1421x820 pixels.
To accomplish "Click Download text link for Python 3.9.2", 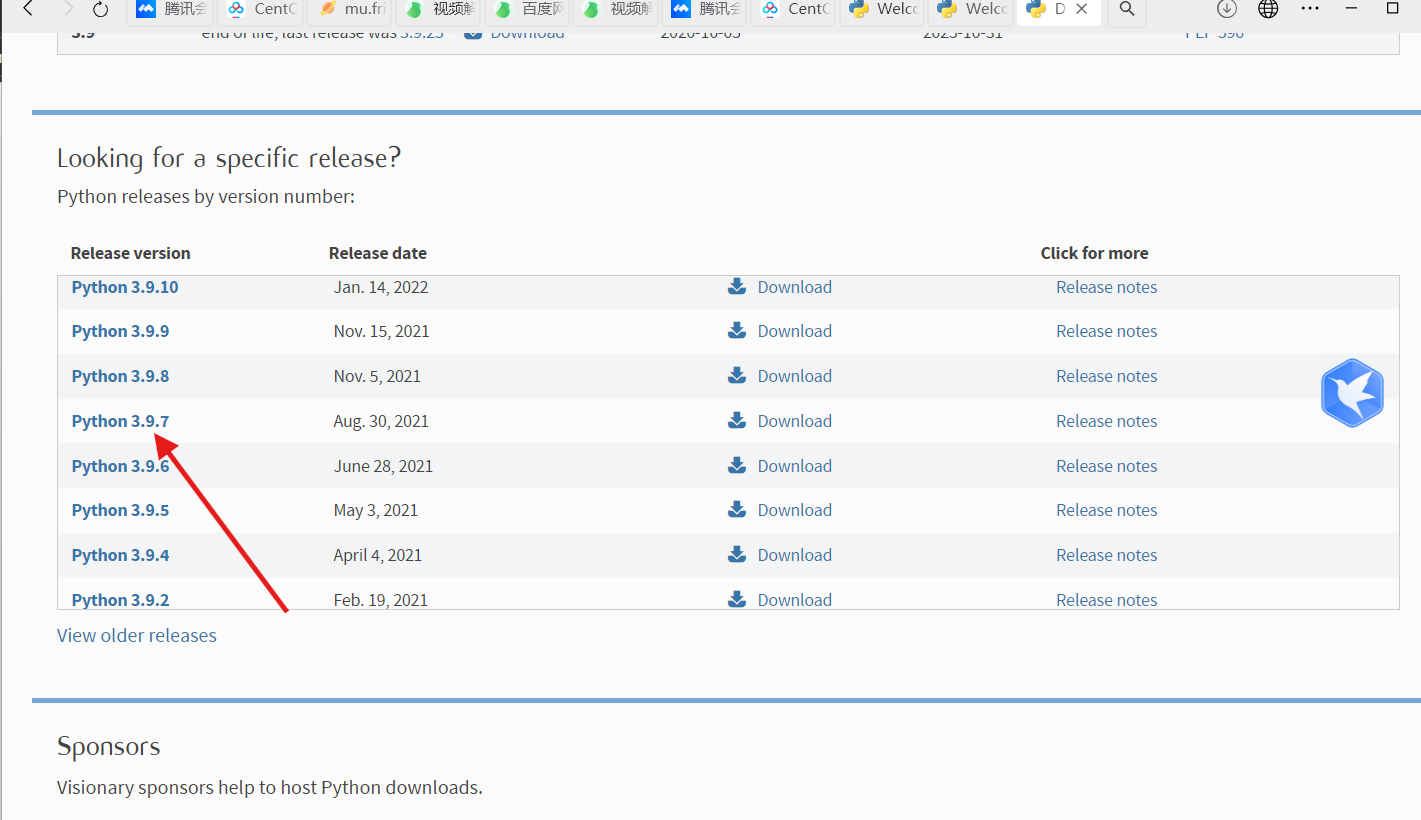I will [795, 600].
